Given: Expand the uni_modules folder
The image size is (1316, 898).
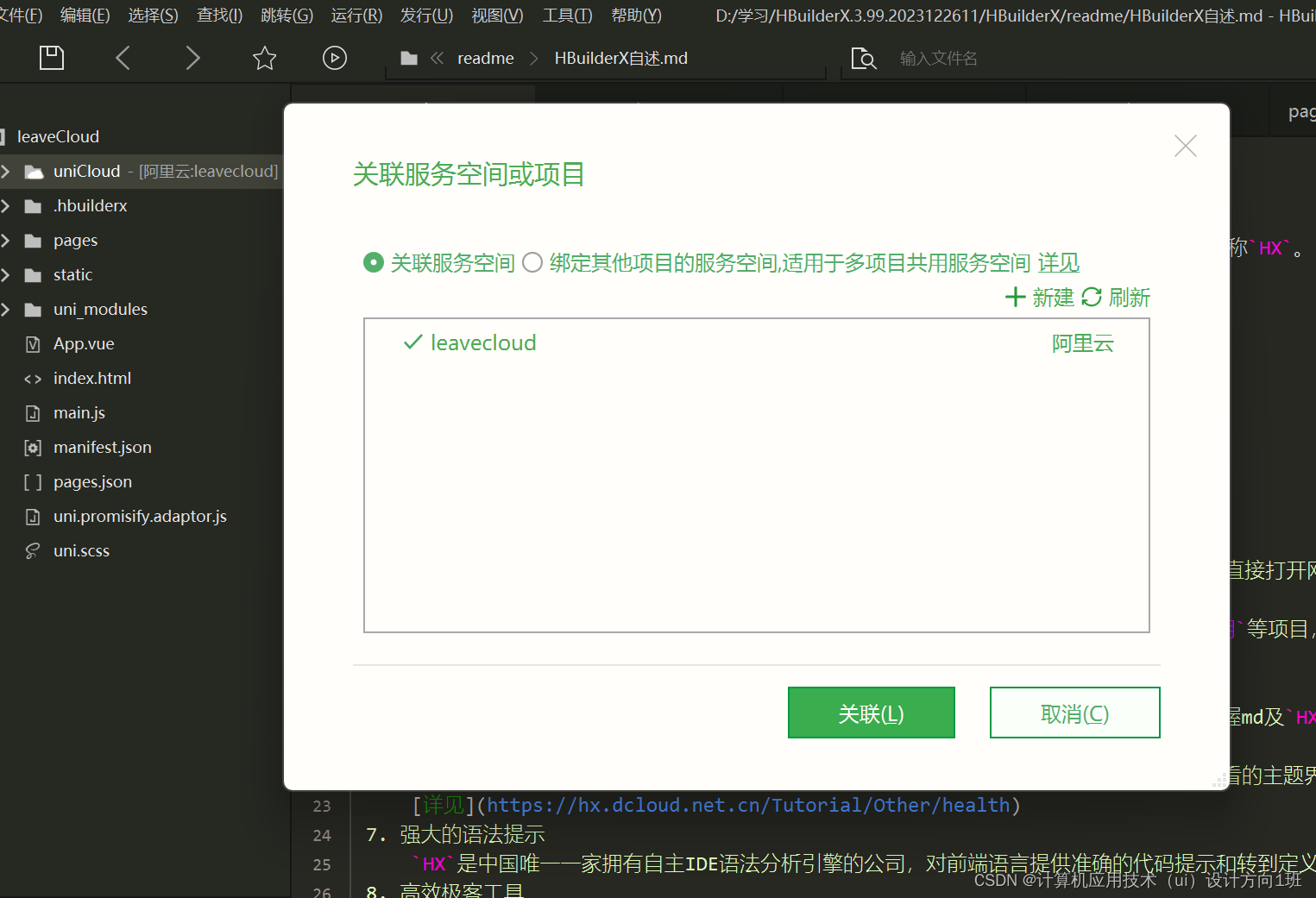Looking at the screenshot, I should (7, 309).
